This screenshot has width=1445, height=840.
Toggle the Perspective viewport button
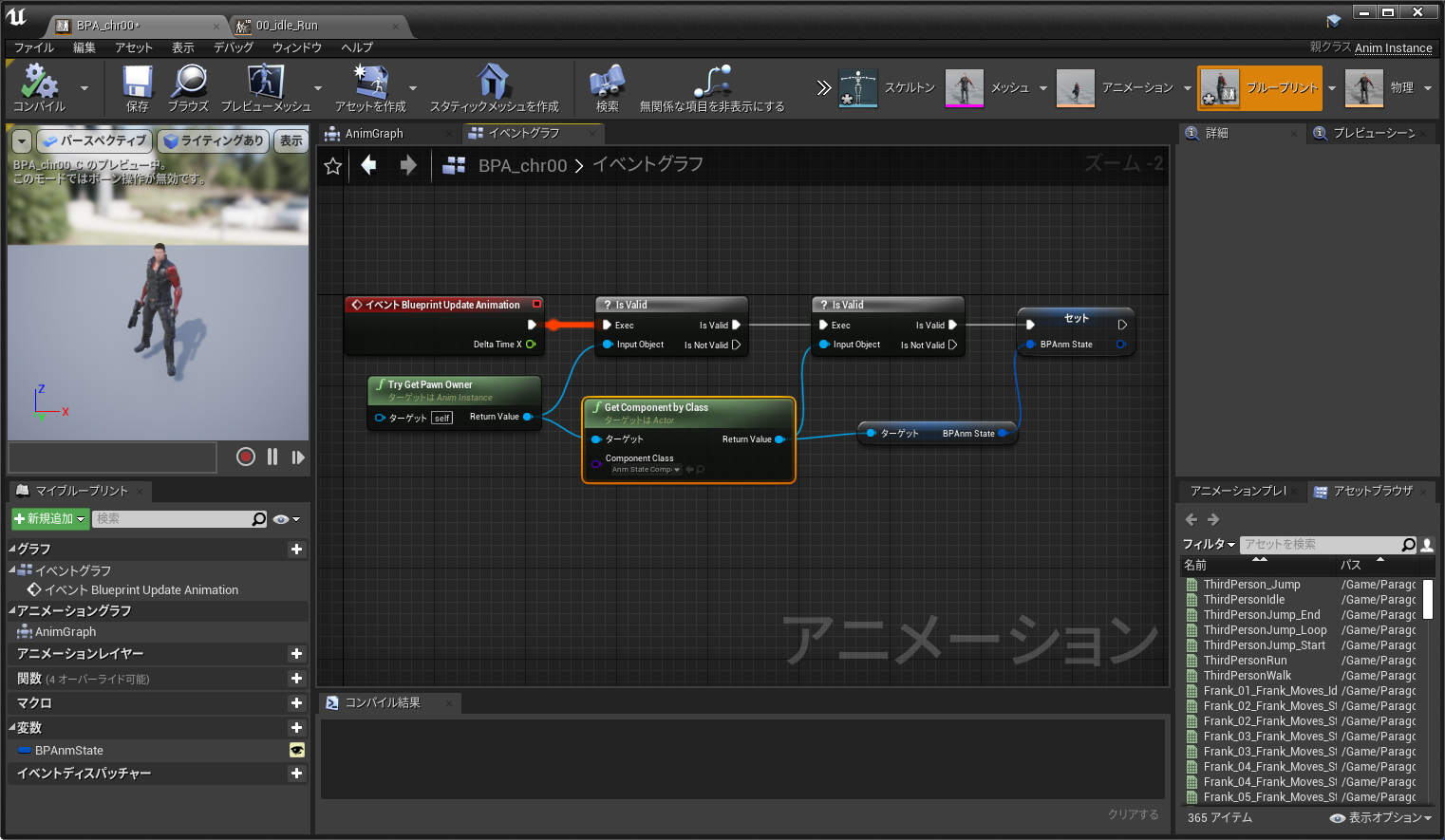pyautogui.click(x=94, y=140)
